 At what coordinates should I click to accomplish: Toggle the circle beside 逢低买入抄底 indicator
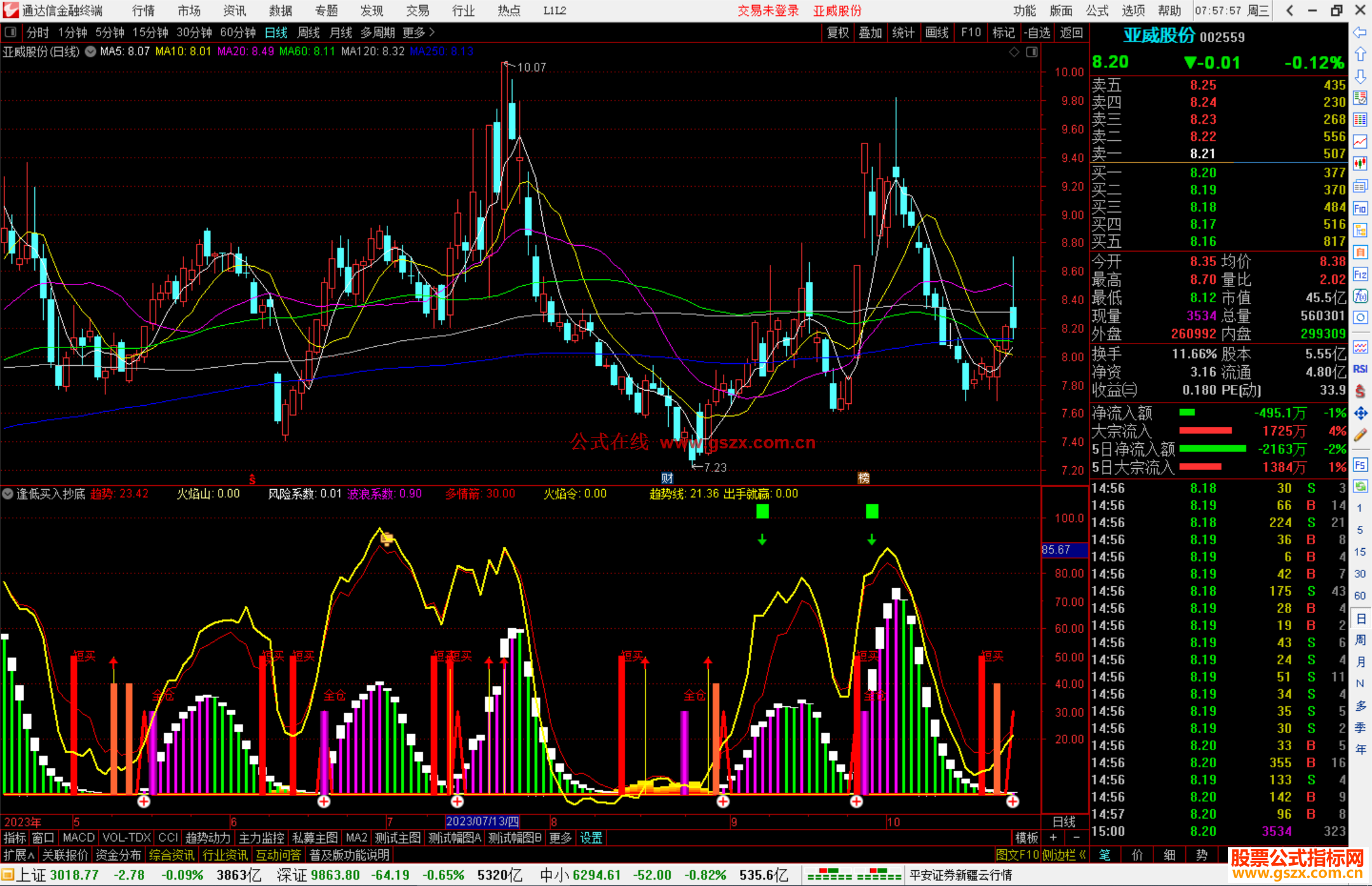8,493
